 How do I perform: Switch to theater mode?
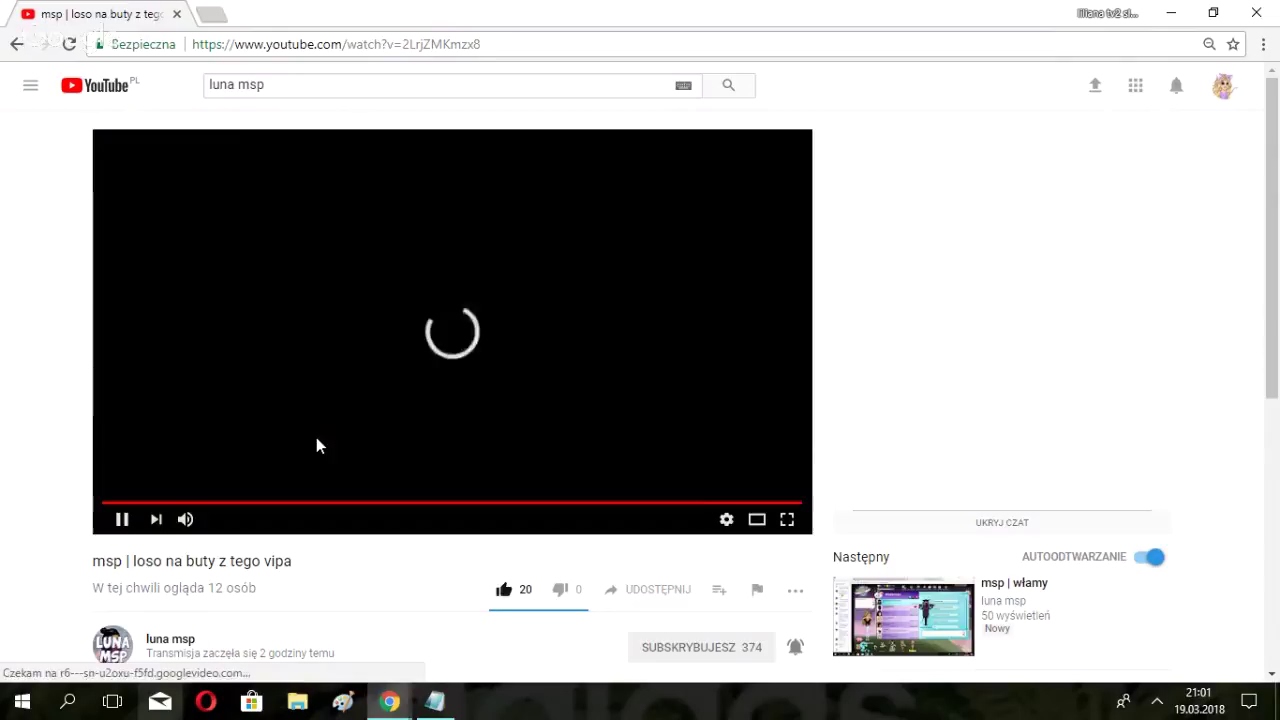pyautogui.click(x=757, y=519)
